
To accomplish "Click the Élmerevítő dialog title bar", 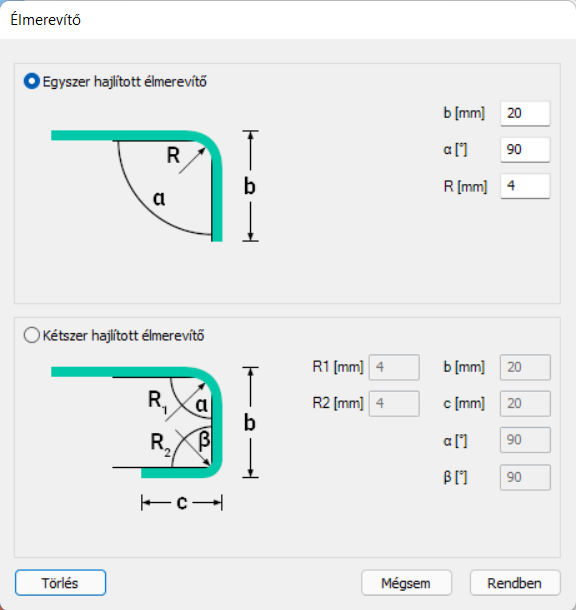I will (288, 19).
